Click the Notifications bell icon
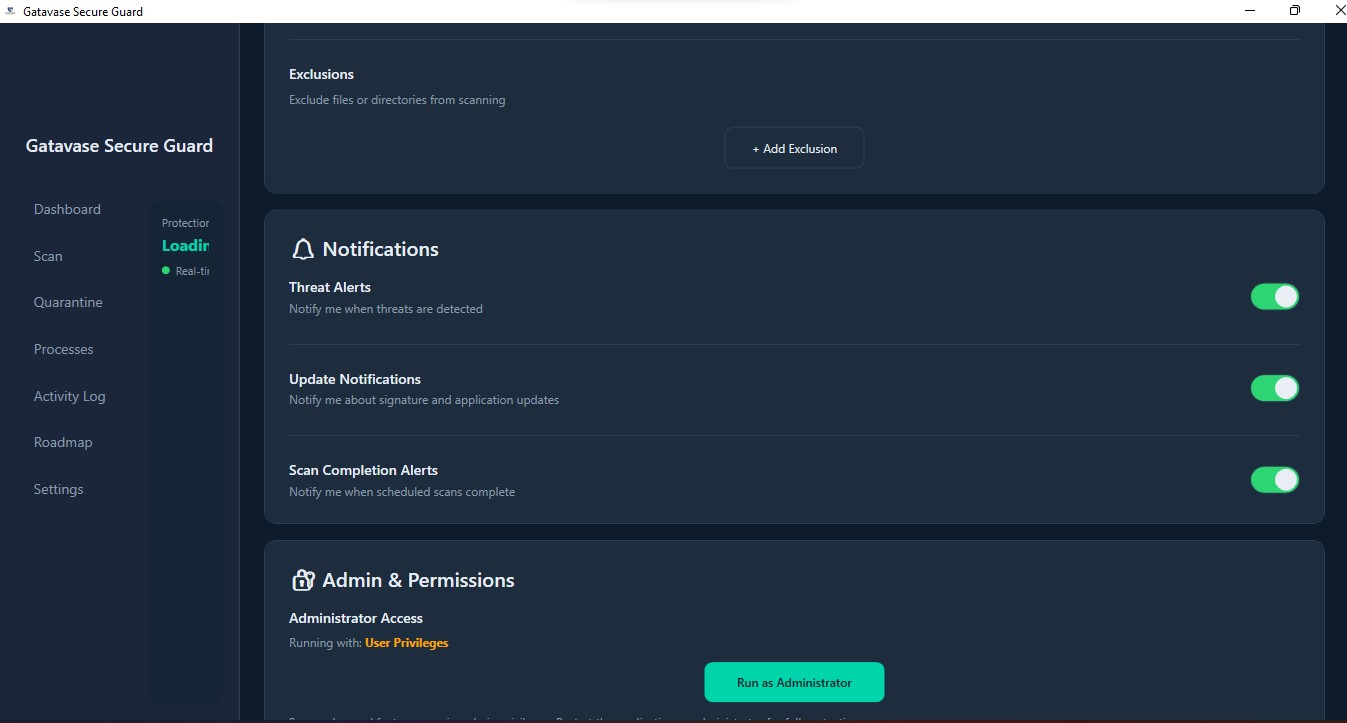 pos(302,249)
